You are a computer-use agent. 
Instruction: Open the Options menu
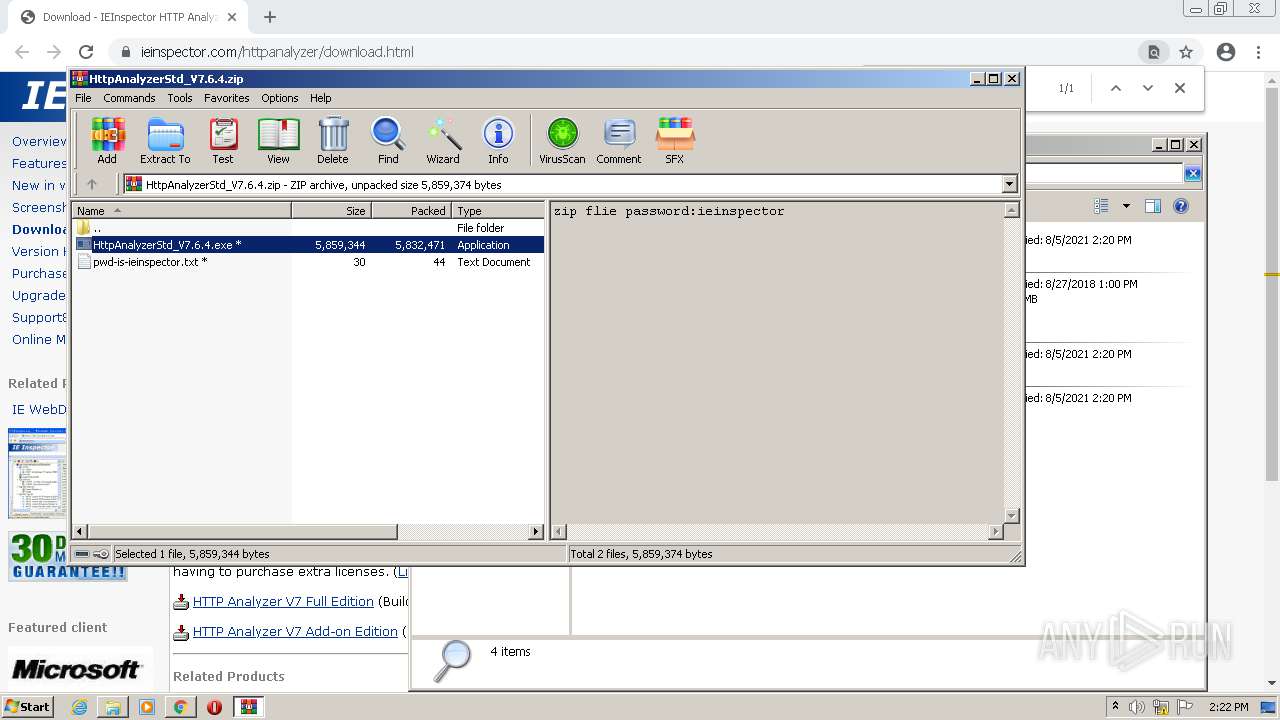point(280,98)
